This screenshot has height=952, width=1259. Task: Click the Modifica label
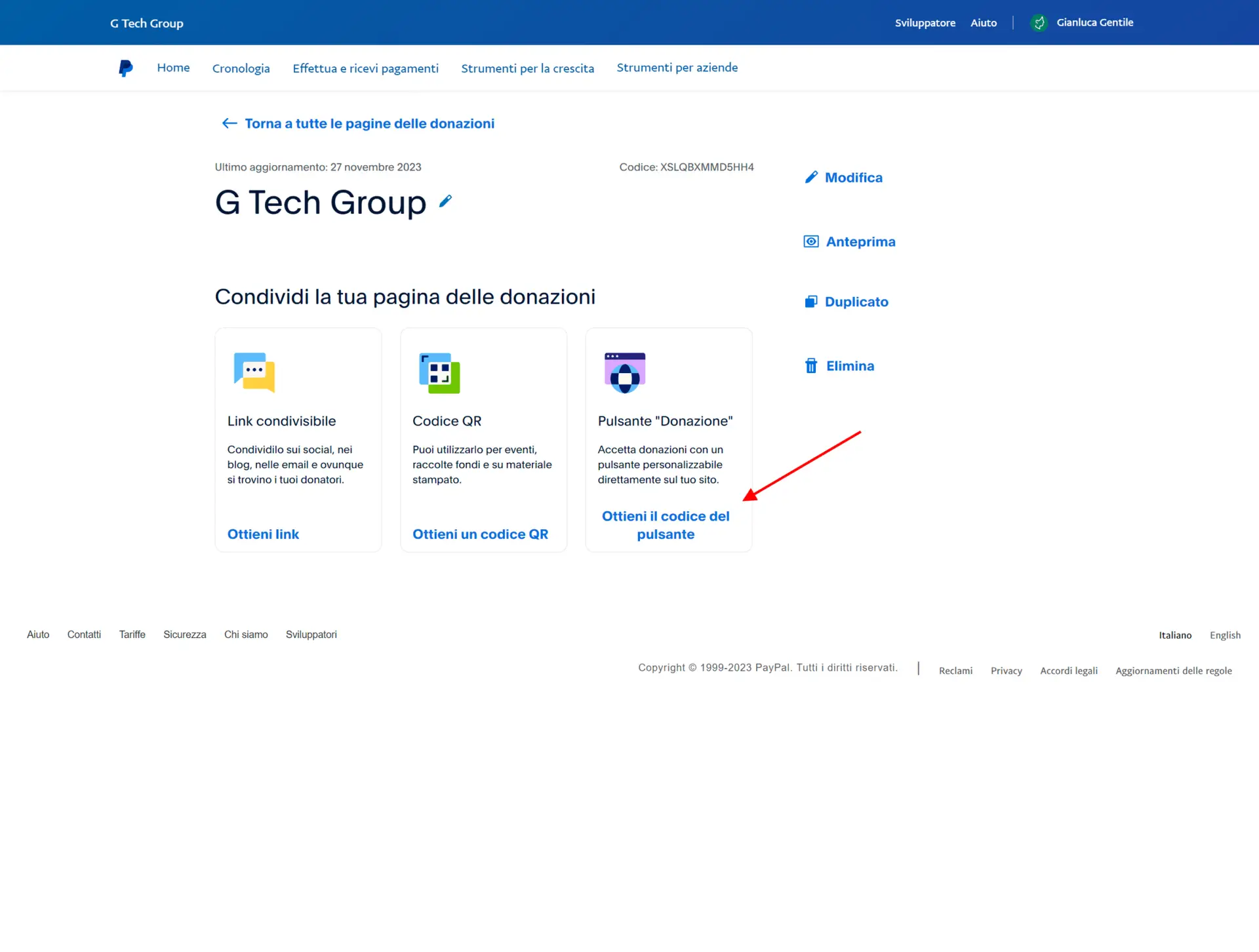(x=854, y=178)
